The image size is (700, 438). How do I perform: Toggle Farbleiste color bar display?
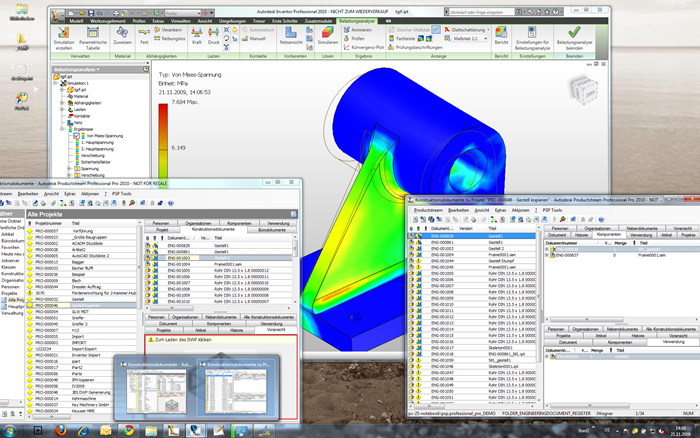[x=402, y=39]
